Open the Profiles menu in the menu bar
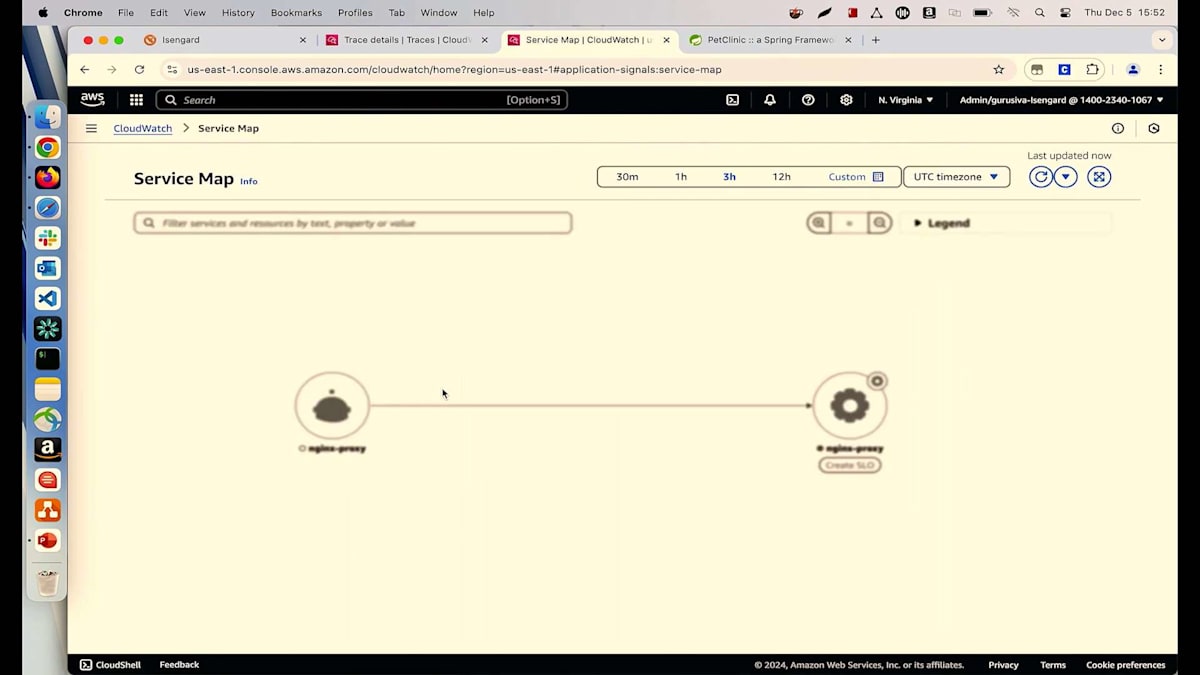This screenshot has width=1200, height=675. [x=355, y=13]
